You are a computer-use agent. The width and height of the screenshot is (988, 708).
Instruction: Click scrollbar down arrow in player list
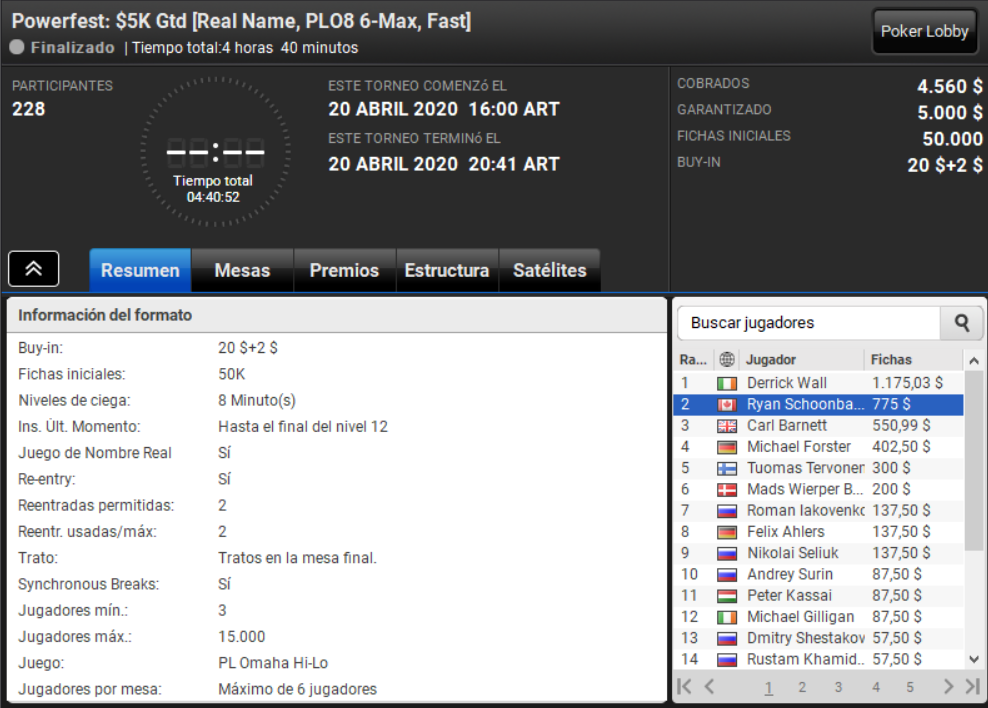[x=974, y=659]
